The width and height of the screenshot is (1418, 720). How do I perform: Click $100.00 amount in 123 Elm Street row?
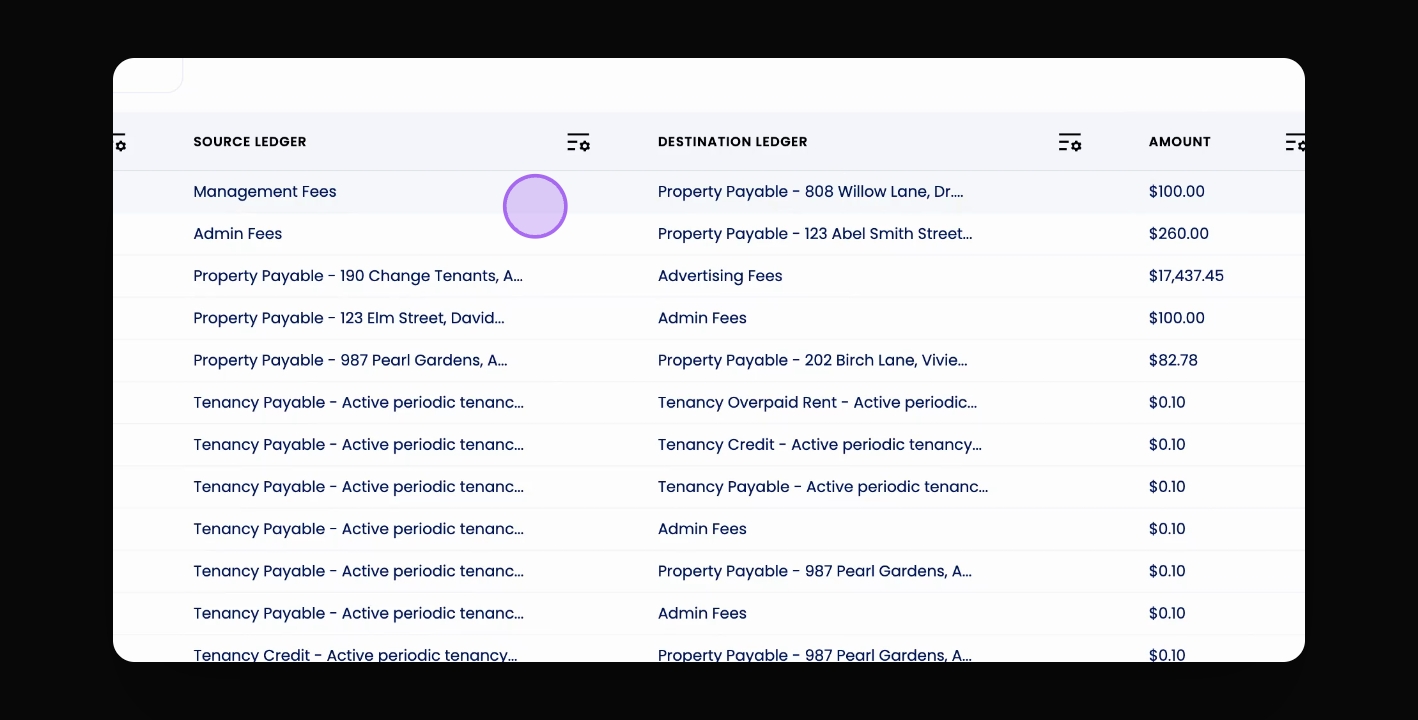(x=1177, y=318)
